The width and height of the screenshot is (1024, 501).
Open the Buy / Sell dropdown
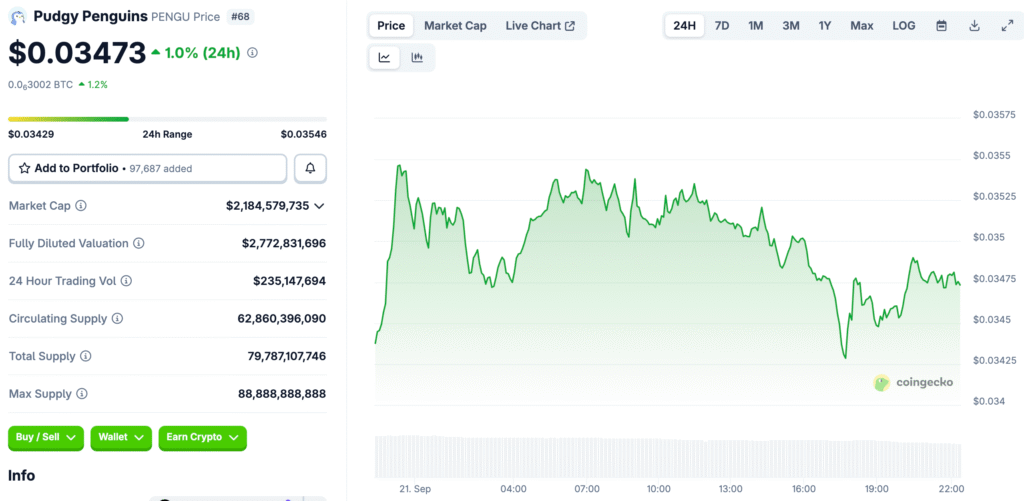point(46,438)
